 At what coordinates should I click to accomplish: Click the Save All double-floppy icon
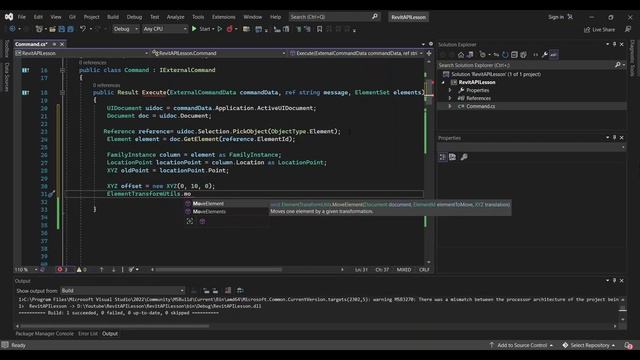pos(71,29)
